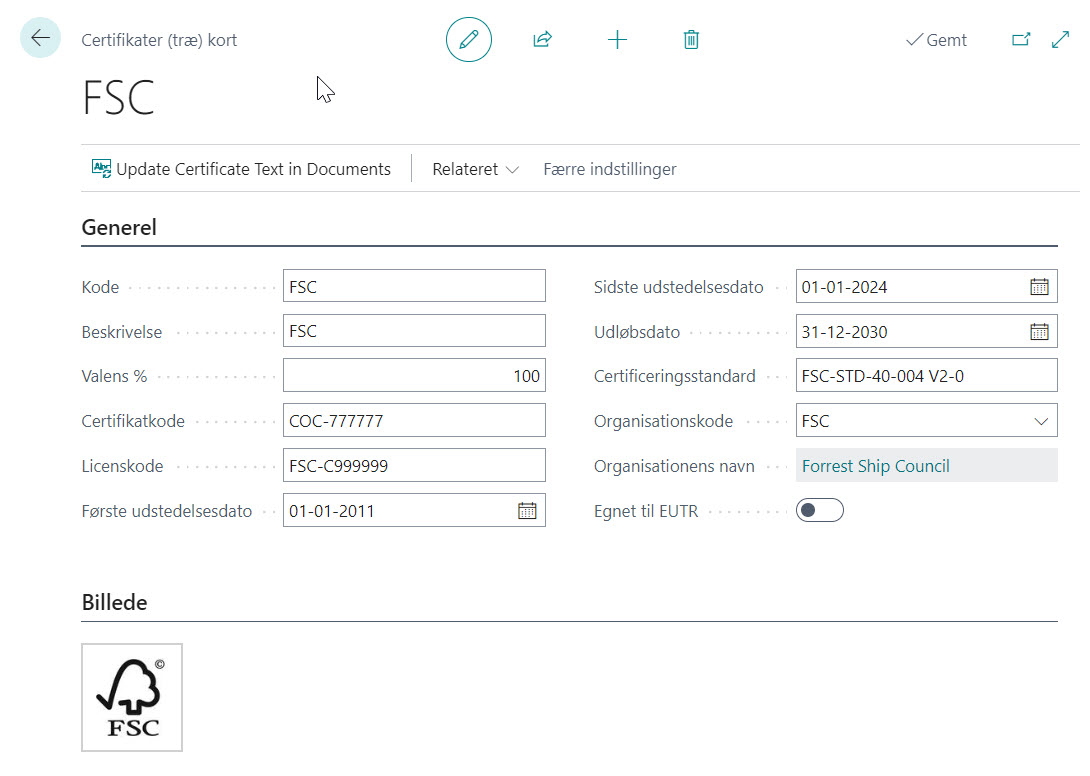Open the share icon
This screenshot has width=1090, height=776.
(543, 40)
